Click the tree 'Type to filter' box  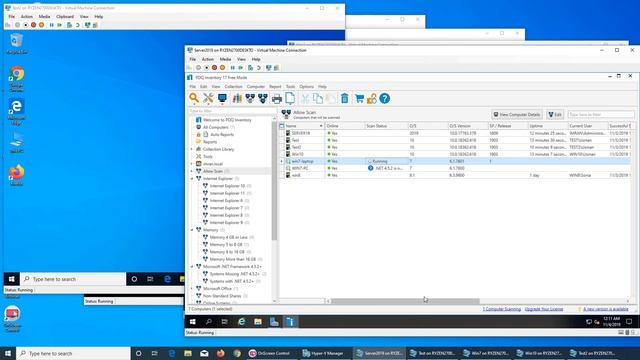[231, 111]
